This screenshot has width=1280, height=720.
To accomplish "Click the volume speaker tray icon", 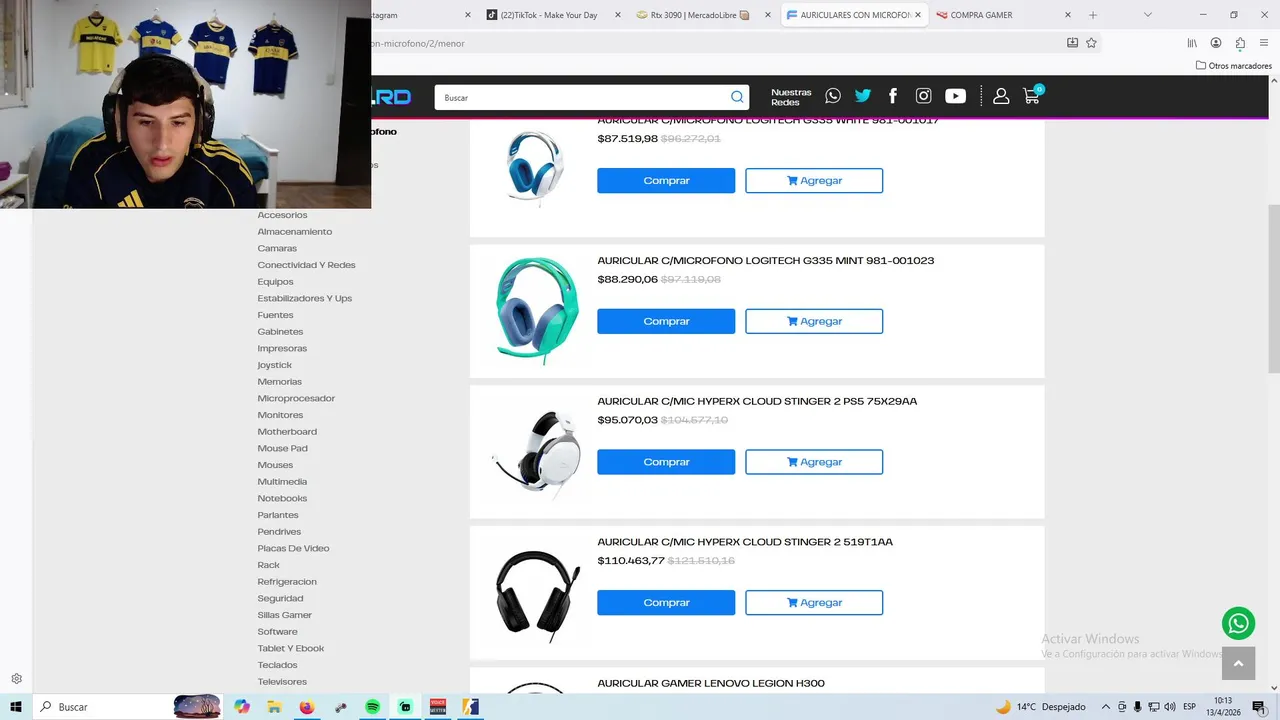I will [x=1170, y=707].
